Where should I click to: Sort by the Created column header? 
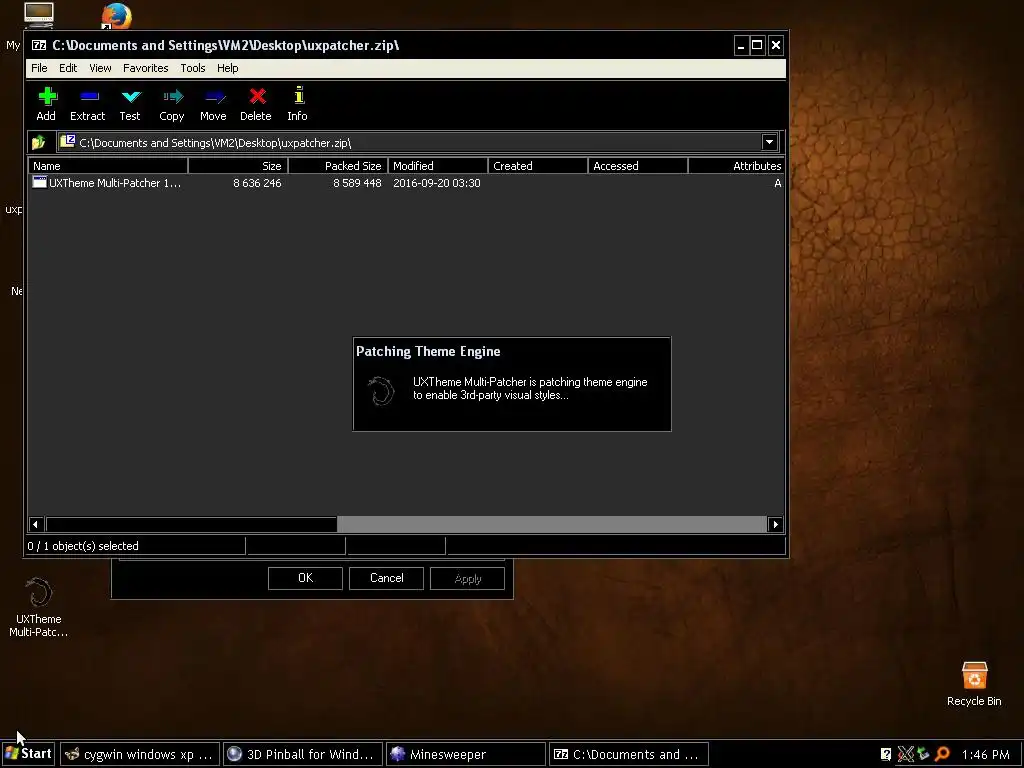538,166
